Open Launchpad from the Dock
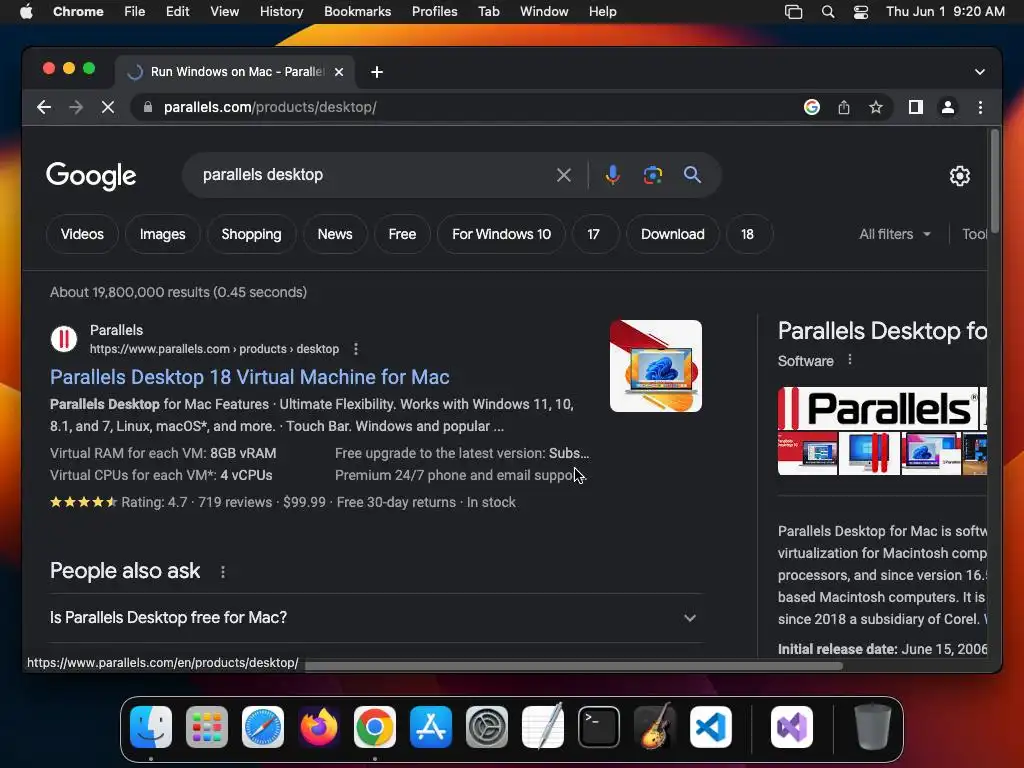This screenshot has width=1024, height=768. pos(207,727)
